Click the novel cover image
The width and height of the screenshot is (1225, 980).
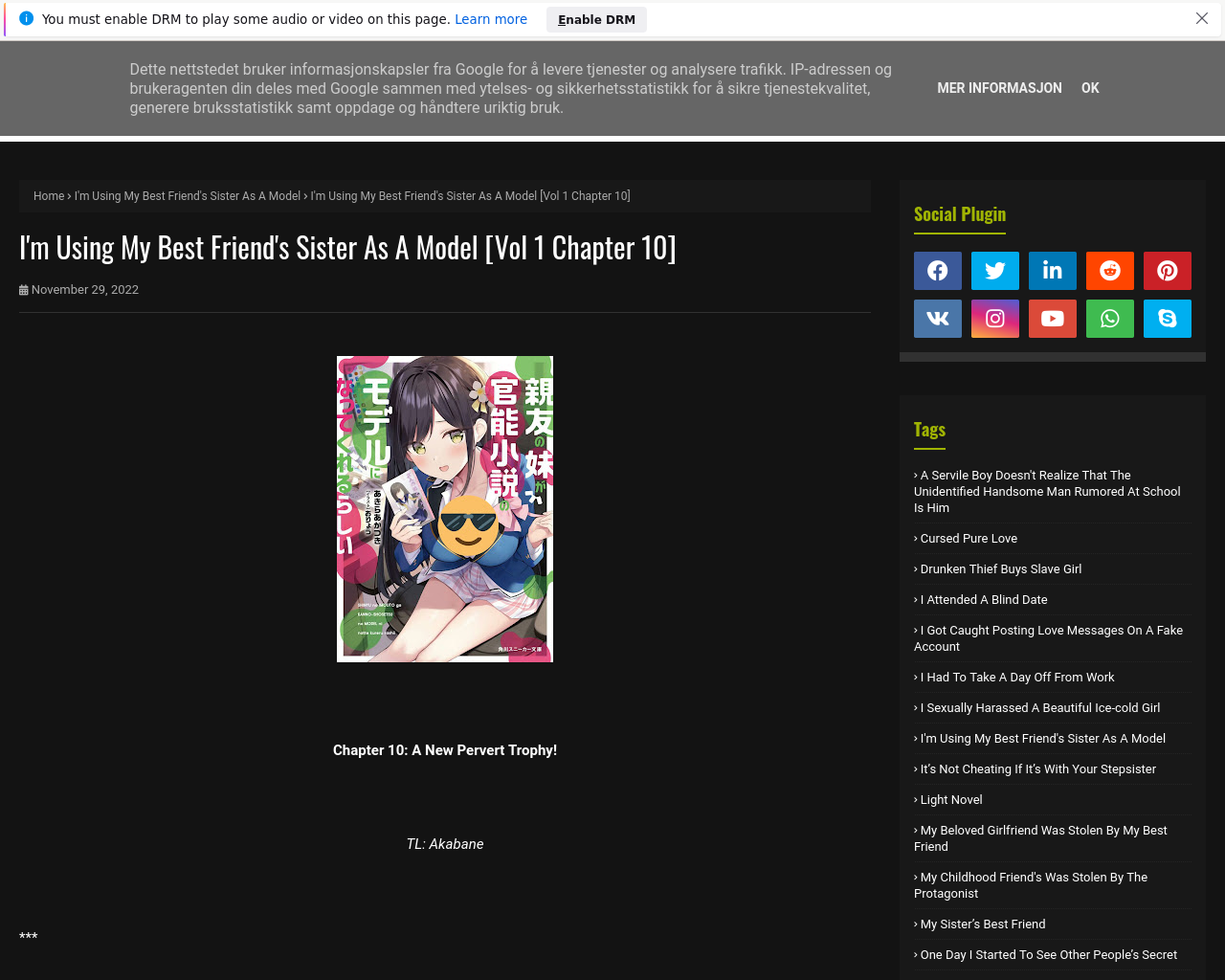click(x=445, y=509)
